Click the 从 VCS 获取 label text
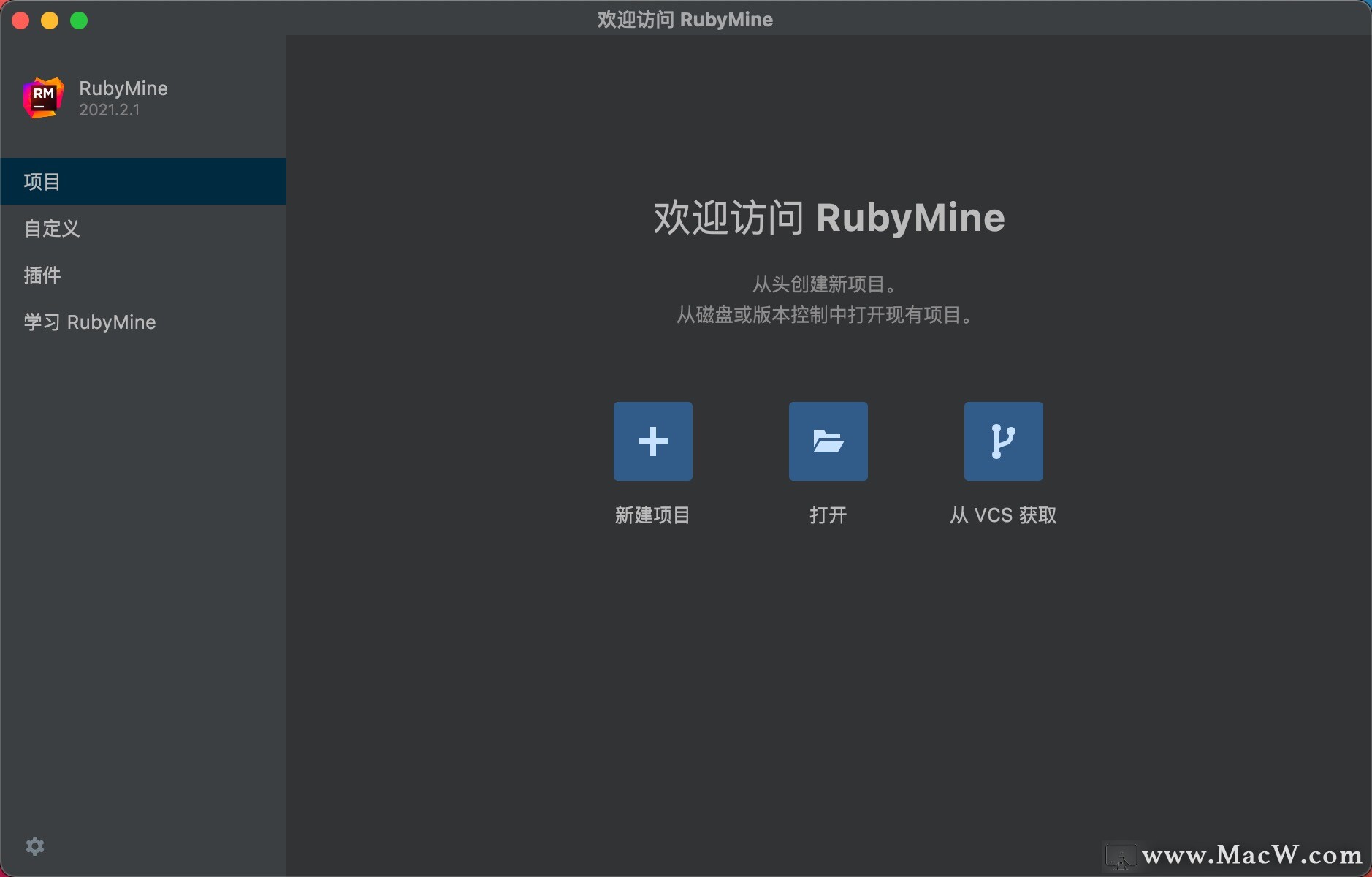This screenshot has height=877, width=1372. [1002, 515]
